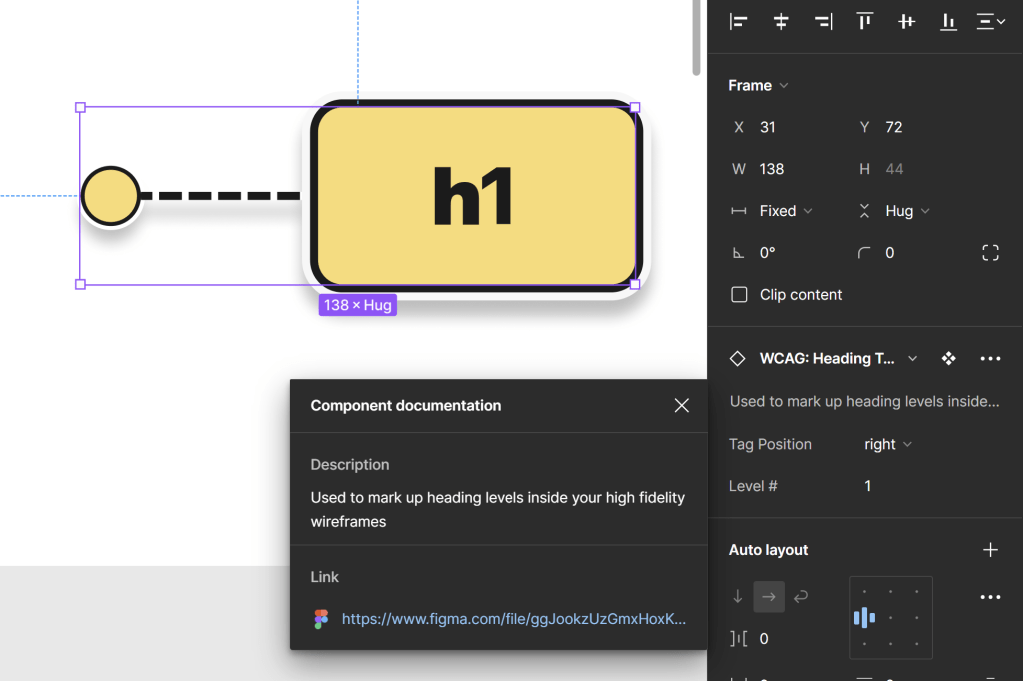The height and width of the screenshot is (681, 1023).
Task: Open the Fixed horizontal resizing dropdown
Action: 785,211
